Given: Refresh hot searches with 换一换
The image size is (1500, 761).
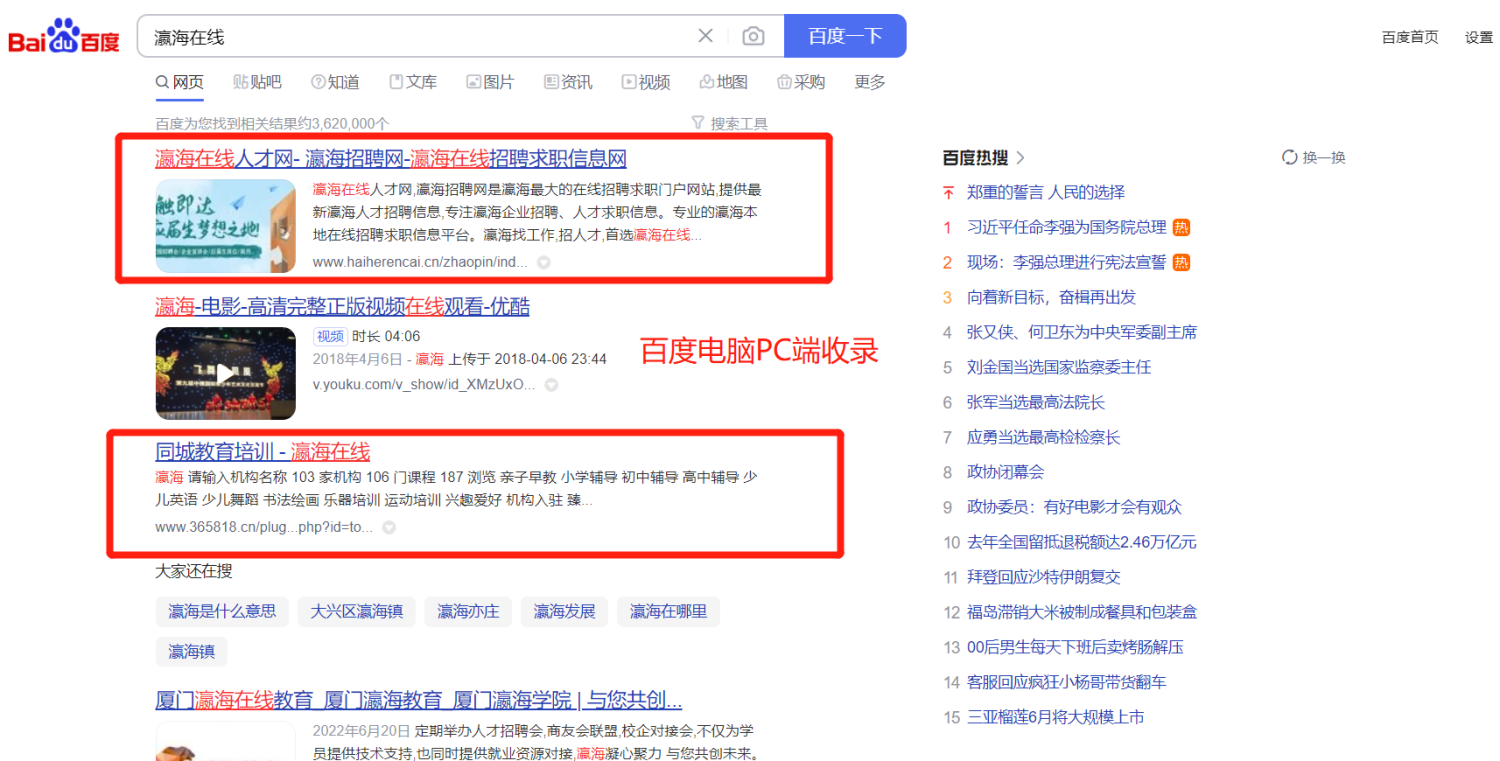Looking at the screenshot, I should pos(1314,158).
